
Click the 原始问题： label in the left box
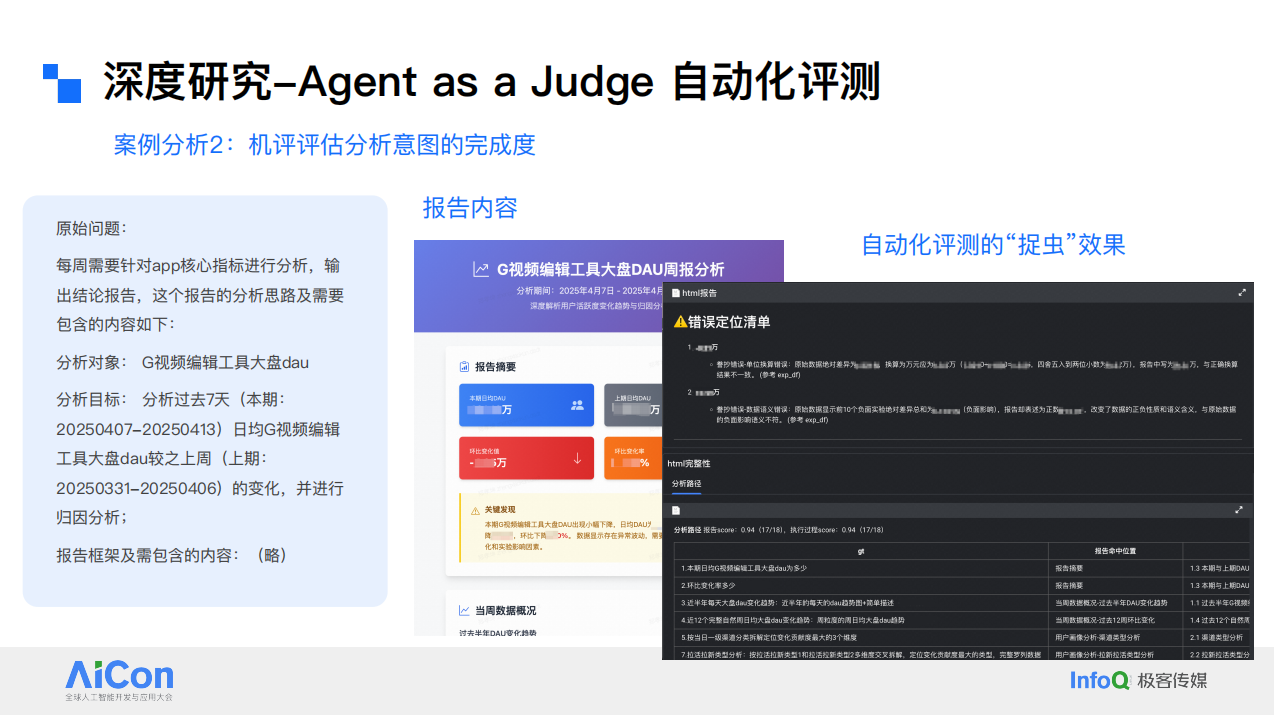tap(92, 228)
